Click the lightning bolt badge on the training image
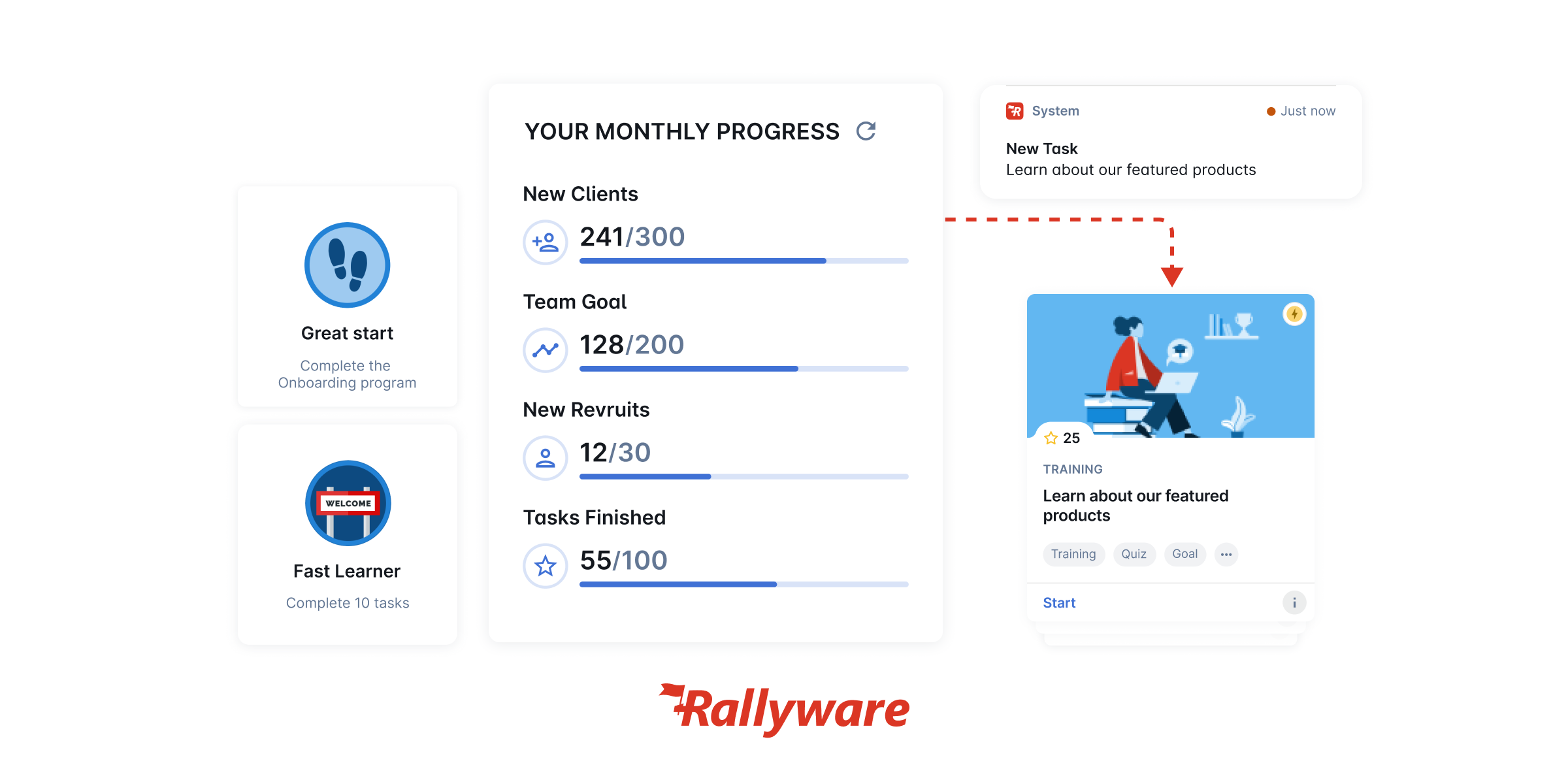The height and width of the screenshot is (784, 1568). coord(1294,314)
